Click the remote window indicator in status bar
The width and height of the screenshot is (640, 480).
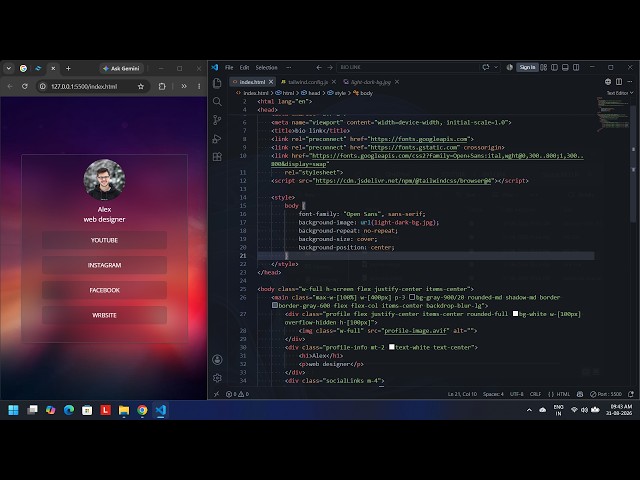click(x=216, y=394)
